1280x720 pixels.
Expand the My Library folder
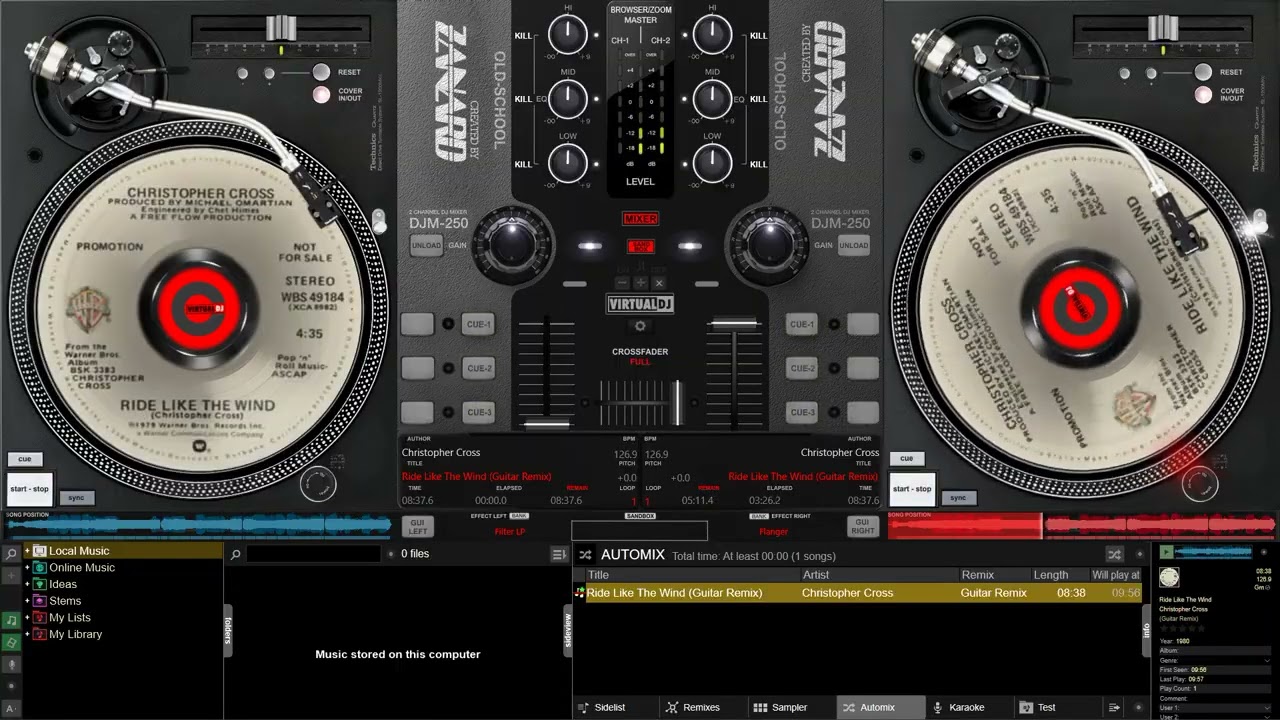pyautogui.click(x=28, y=634)
